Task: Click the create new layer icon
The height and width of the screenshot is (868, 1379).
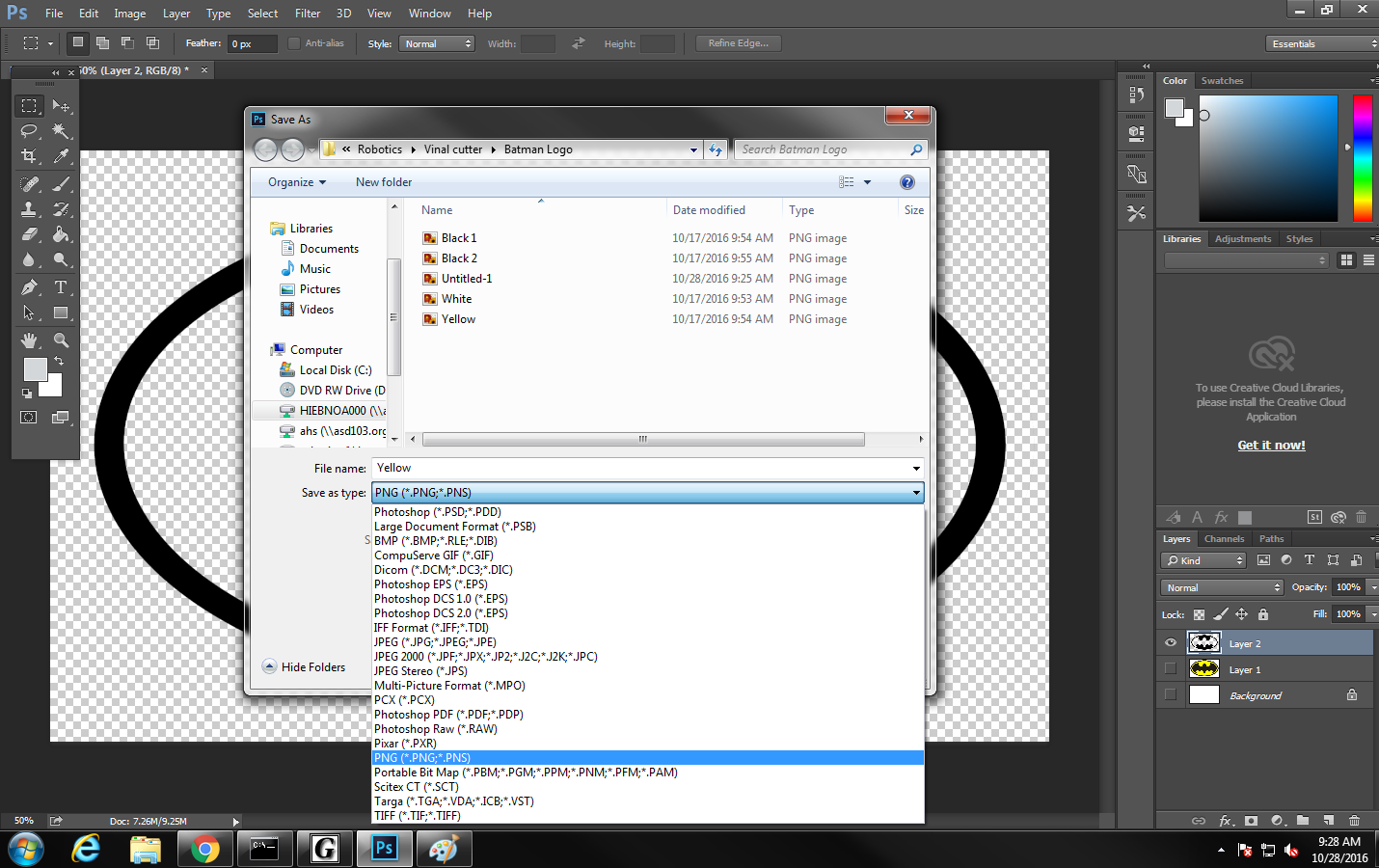Action: pyautogui.click(x=1328, y=821)
